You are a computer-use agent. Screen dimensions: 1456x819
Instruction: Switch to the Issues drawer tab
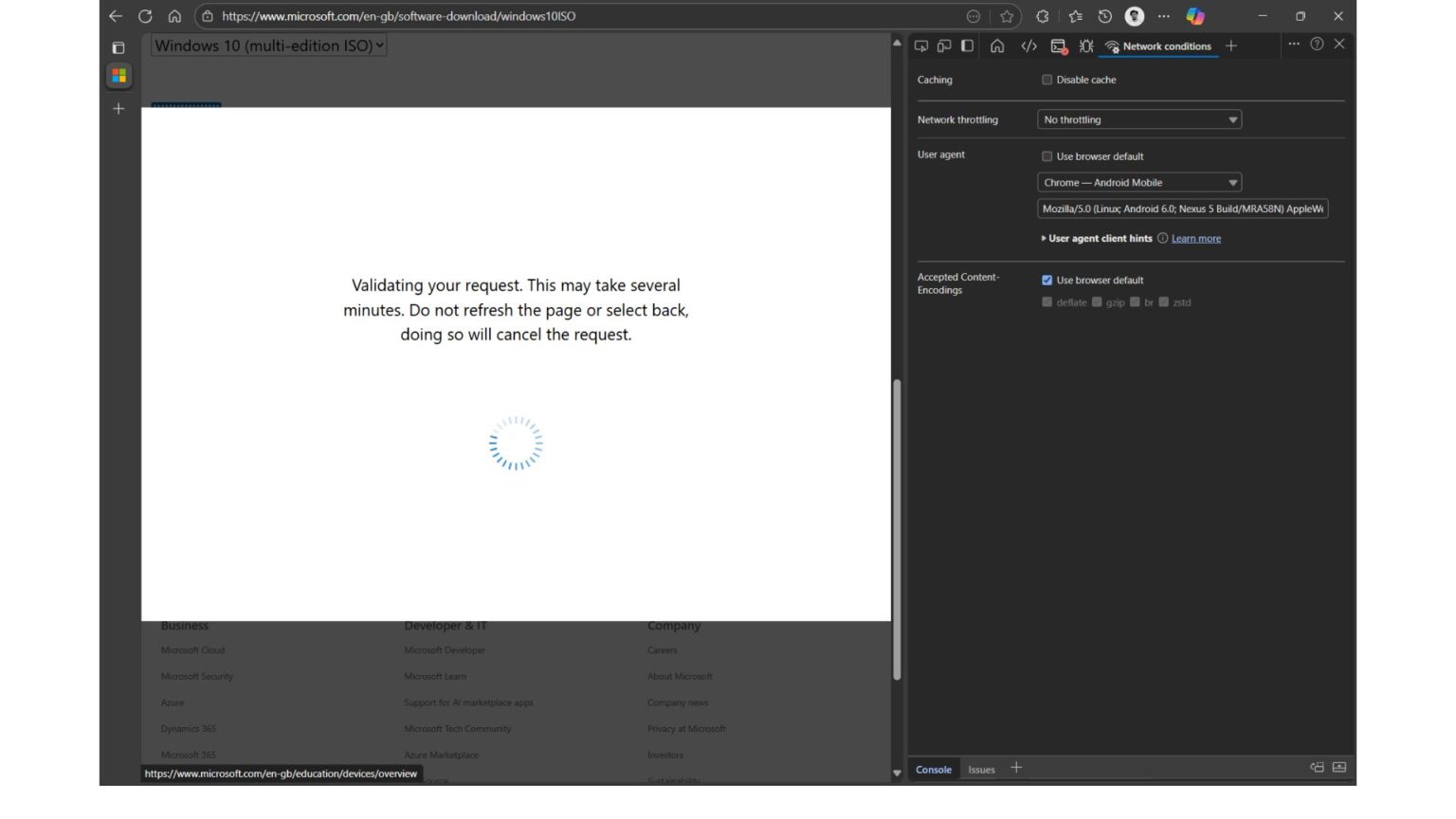[981, 770]
